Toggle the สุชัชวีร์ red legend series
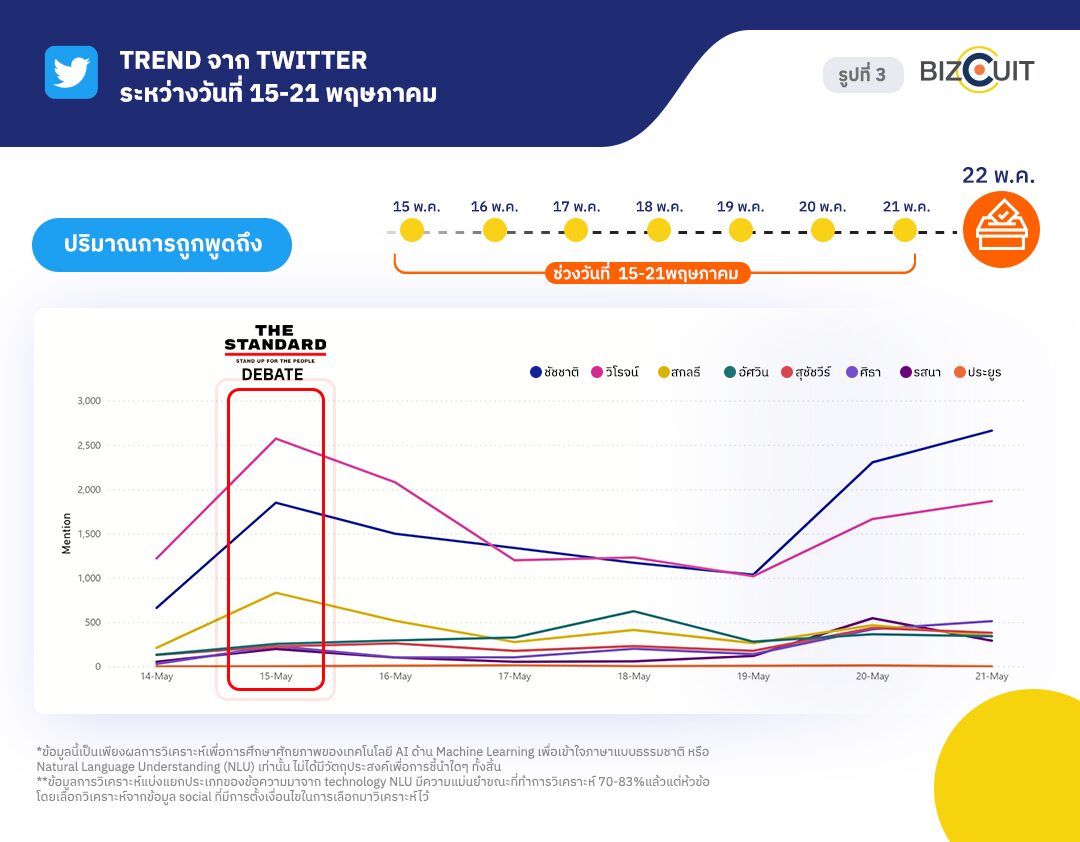1080x842 pixels. pos(806,372)
